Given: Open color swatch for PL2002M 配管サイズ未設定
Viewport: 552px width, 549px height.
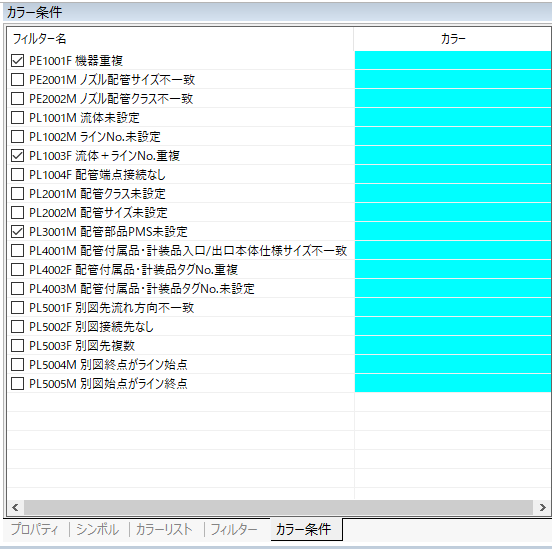Looking at the screenshot, I should click(453, 212).
